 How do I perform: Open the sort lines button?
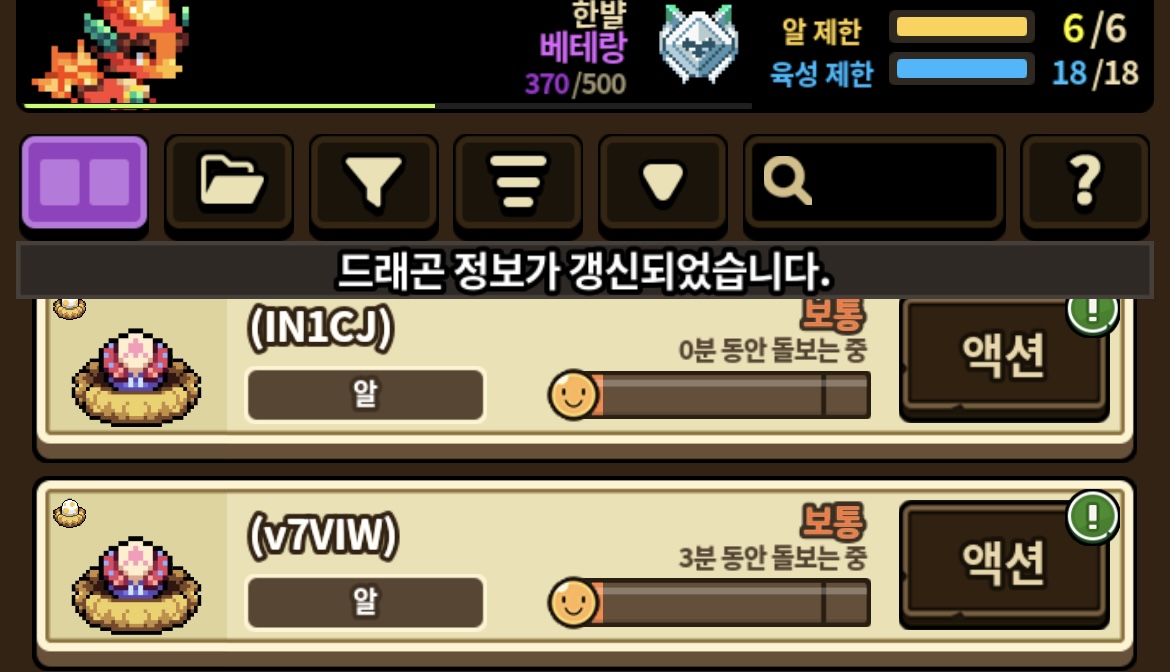tap(519, 183)
